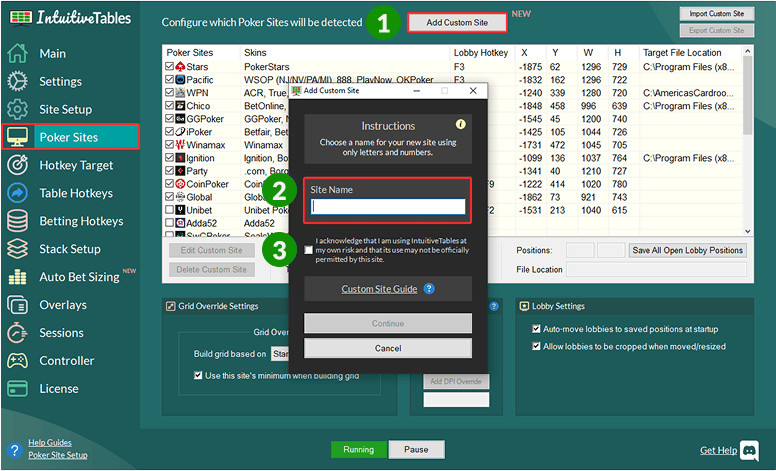The width and height of the screenshot is (776, 471).
Task: Click the Site Setup gear icon
Action: click(17, 109)
